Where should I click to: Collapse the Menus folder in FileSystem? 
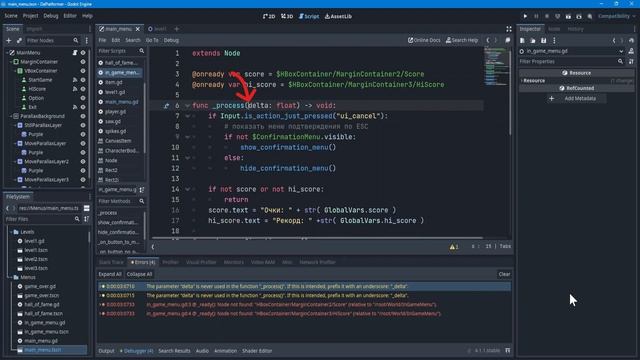(11, 277)
